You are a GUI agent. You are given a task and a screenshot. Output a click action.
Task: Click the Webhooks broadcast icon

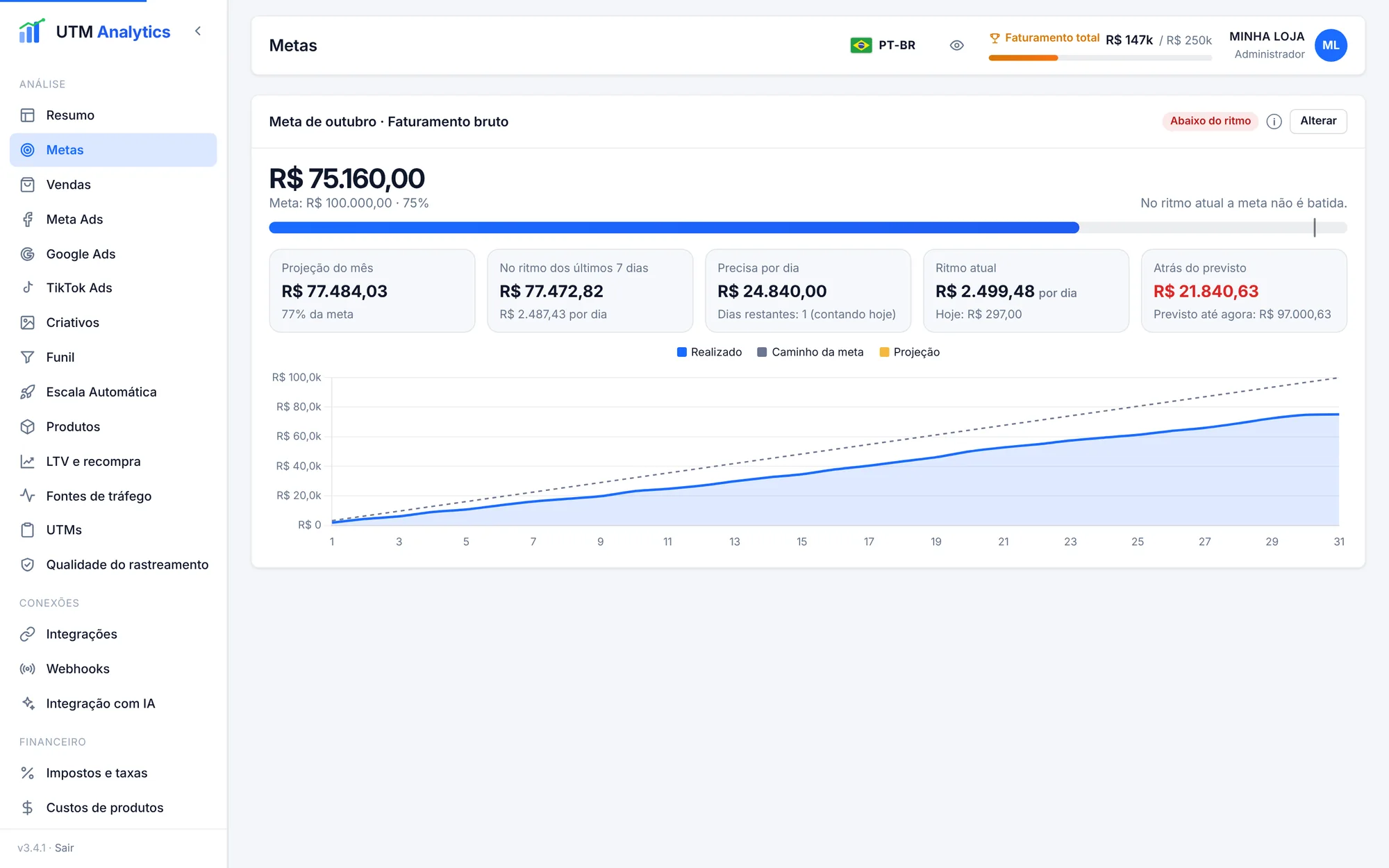[28, 669]
